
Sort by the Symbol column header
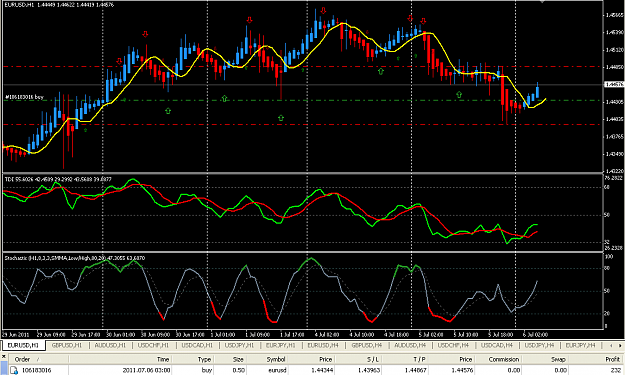pyautogui.click(x=276, y=359)
